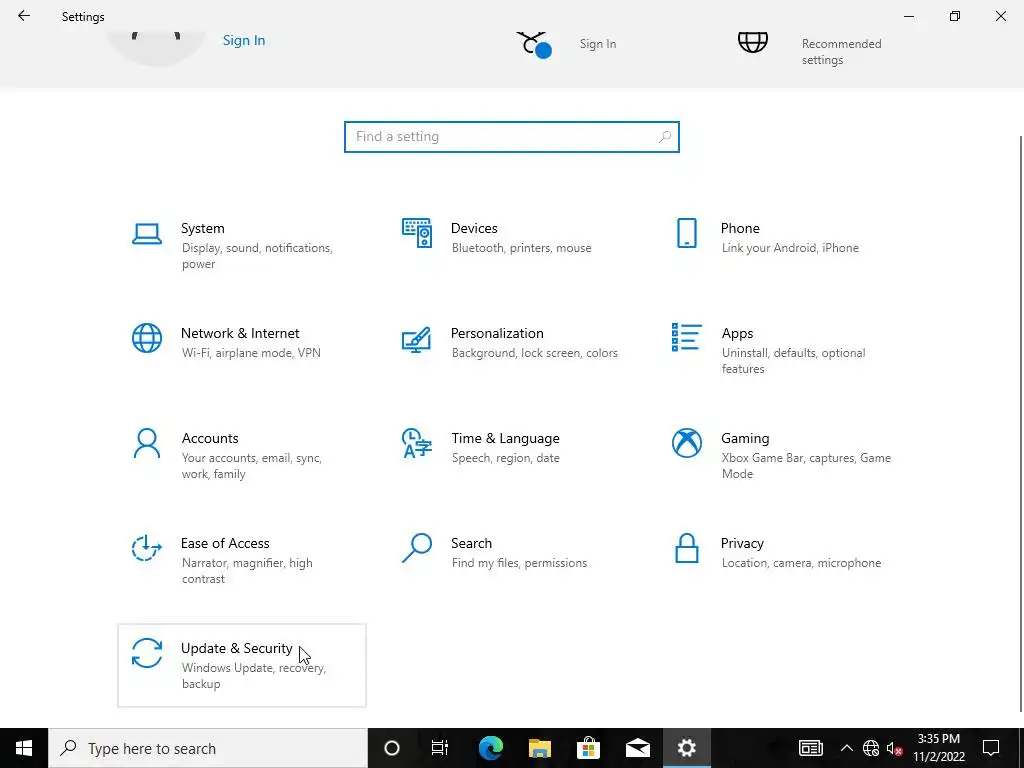The width and height of the screenshot is (1024, 768).
Task: Open System settings laptop icon
Action: tap(147, 234)
